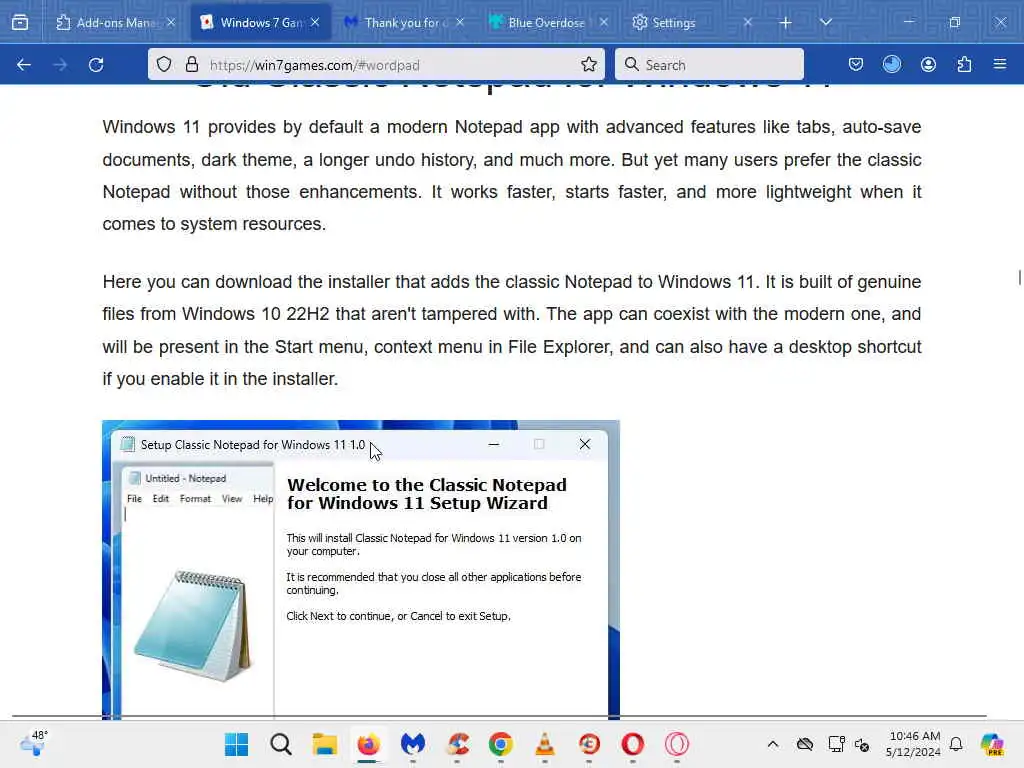Go forward one page

[x=60, y=65]
